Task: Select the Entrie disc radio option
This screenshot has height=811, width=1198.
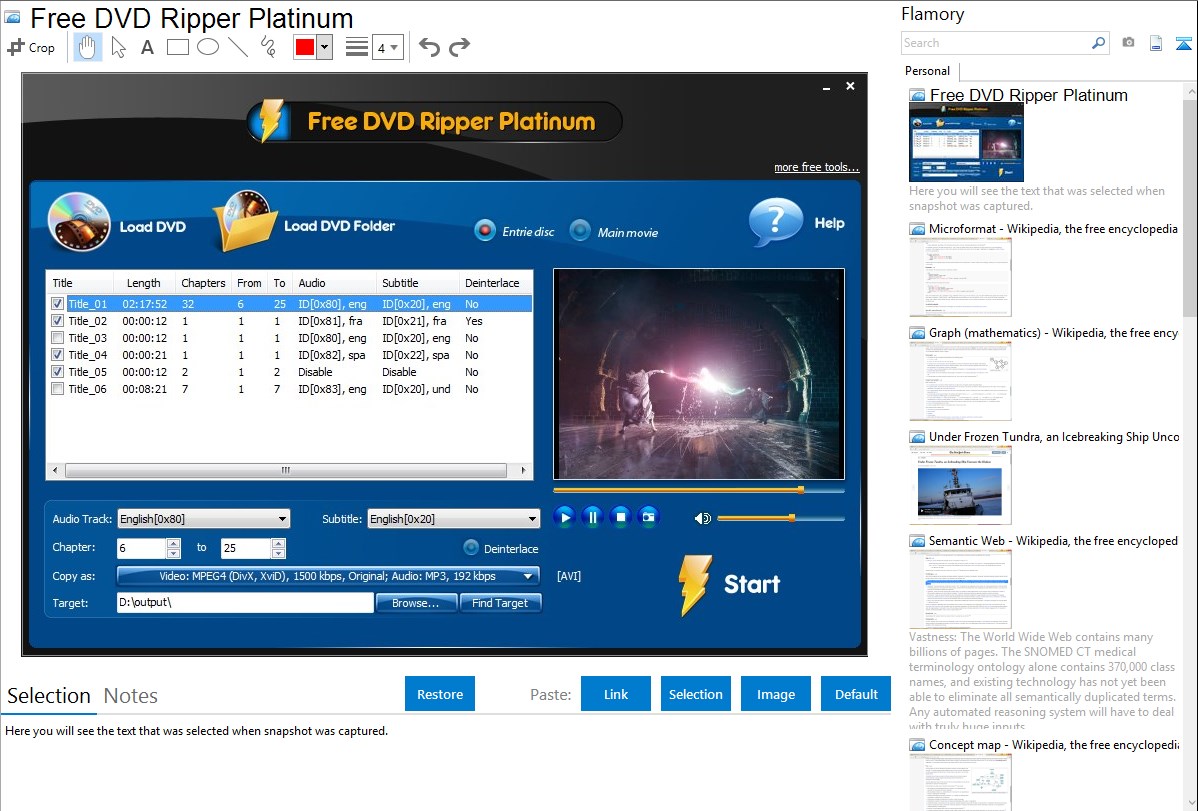Action: [x=484, y=230]
